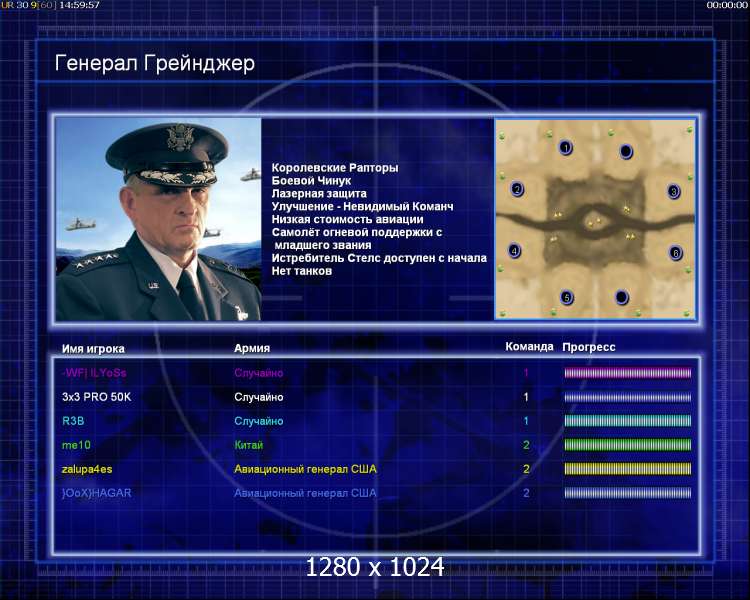750x600 pixels.
Task: Click army 'Случайно' in the -WF| ILYoSs row
Action: [259, 373]
